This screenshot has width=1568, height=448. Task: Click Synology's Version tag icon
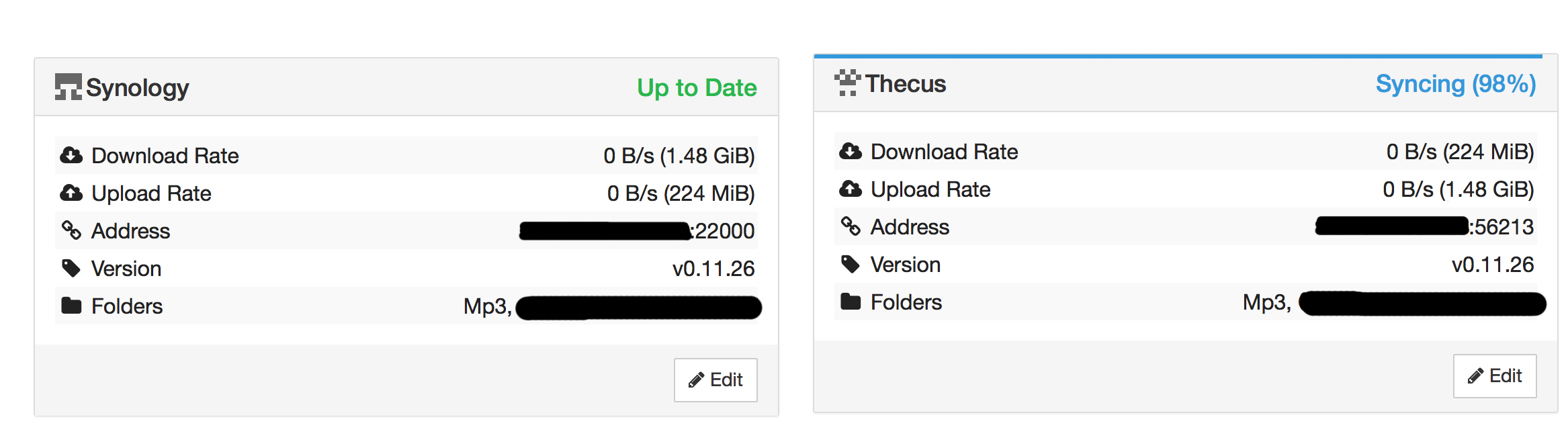[x=71, y=269]
